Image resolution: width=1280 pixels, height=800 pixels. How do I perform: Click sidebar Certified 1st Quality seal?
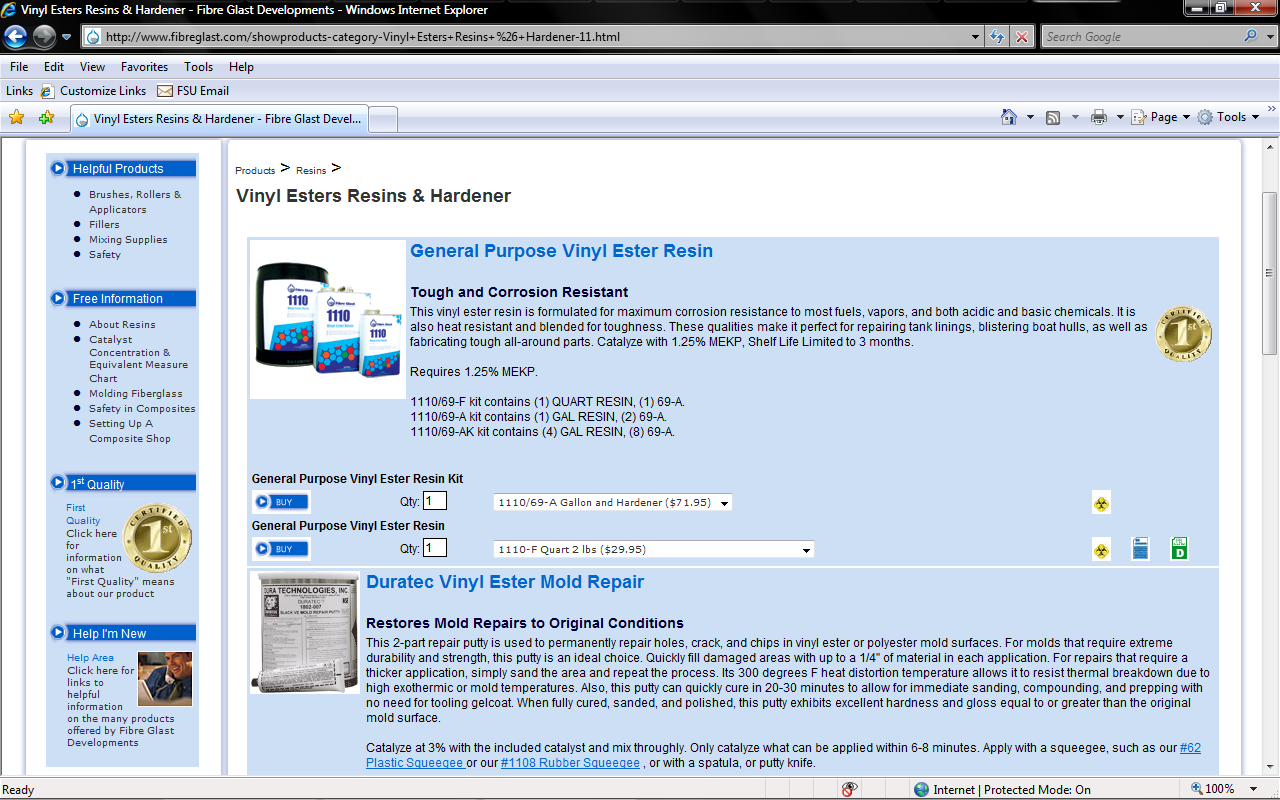[158, 537]
